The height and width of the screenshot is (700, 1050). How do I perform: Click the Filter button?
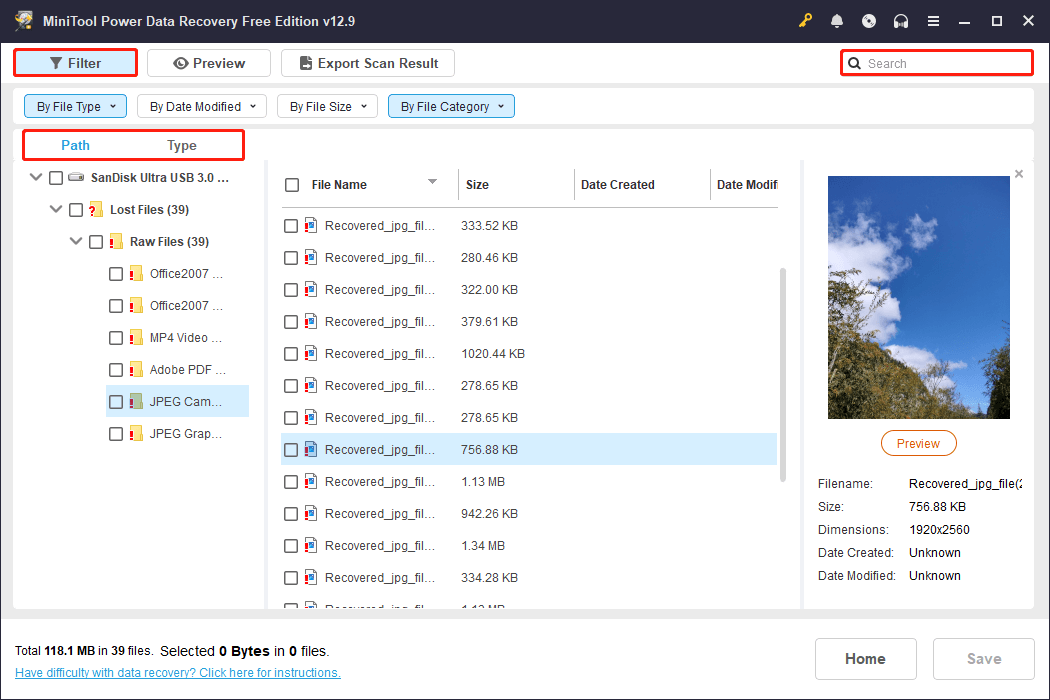(76, 63)
